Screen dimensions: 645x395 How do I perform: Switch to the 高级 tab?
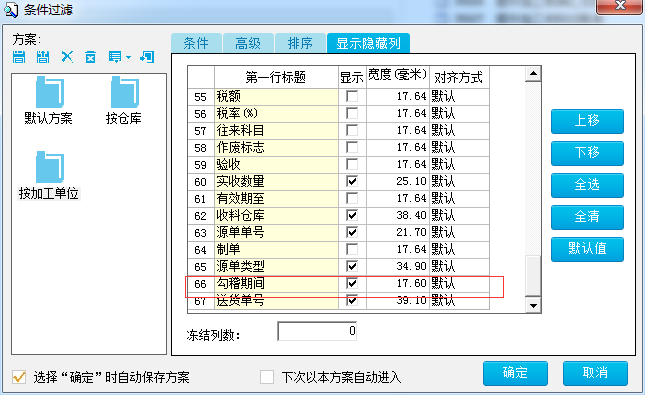pyautogui.click(x=248, y=43)
